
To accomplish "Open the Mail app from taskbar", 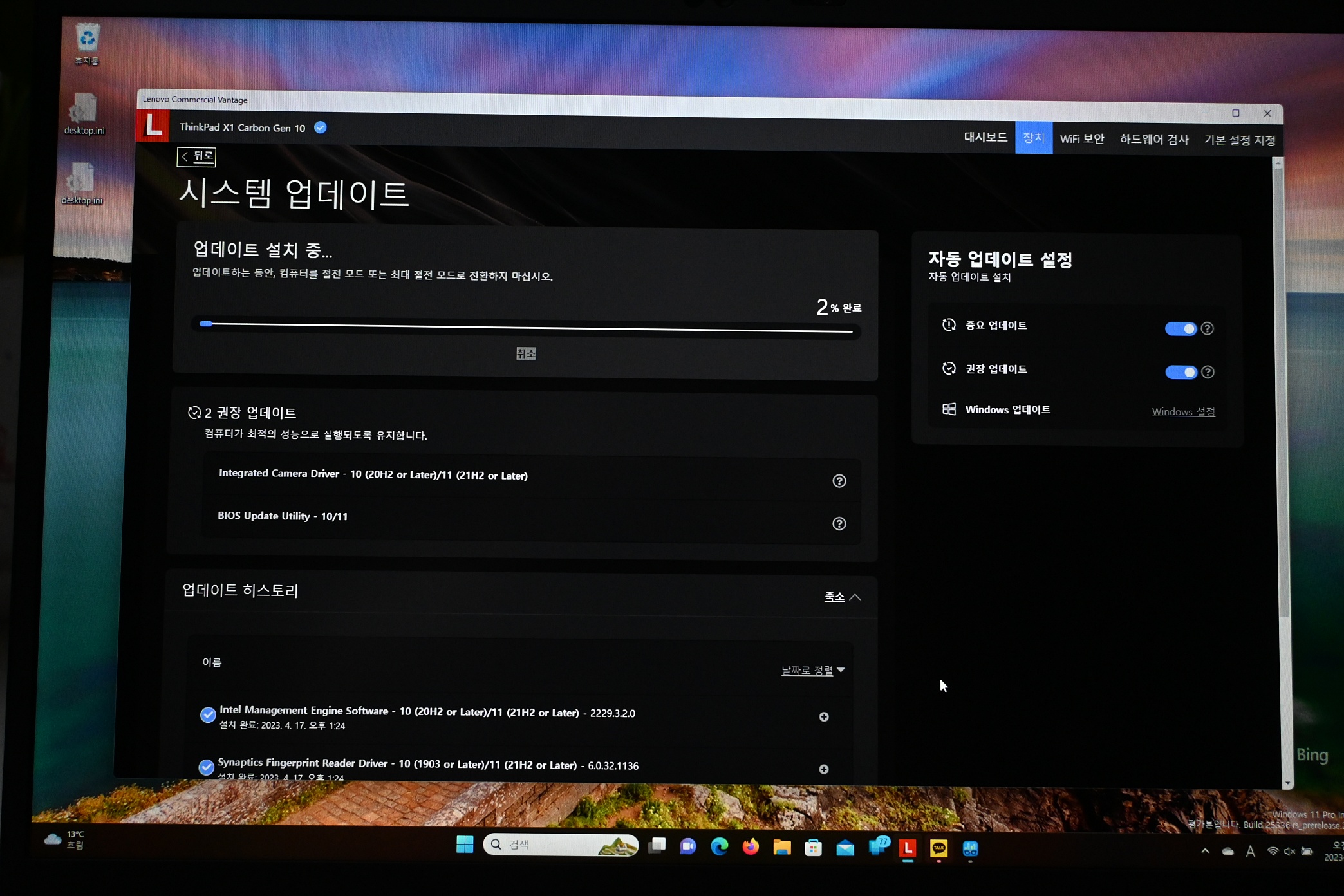I will pos(845,848).
